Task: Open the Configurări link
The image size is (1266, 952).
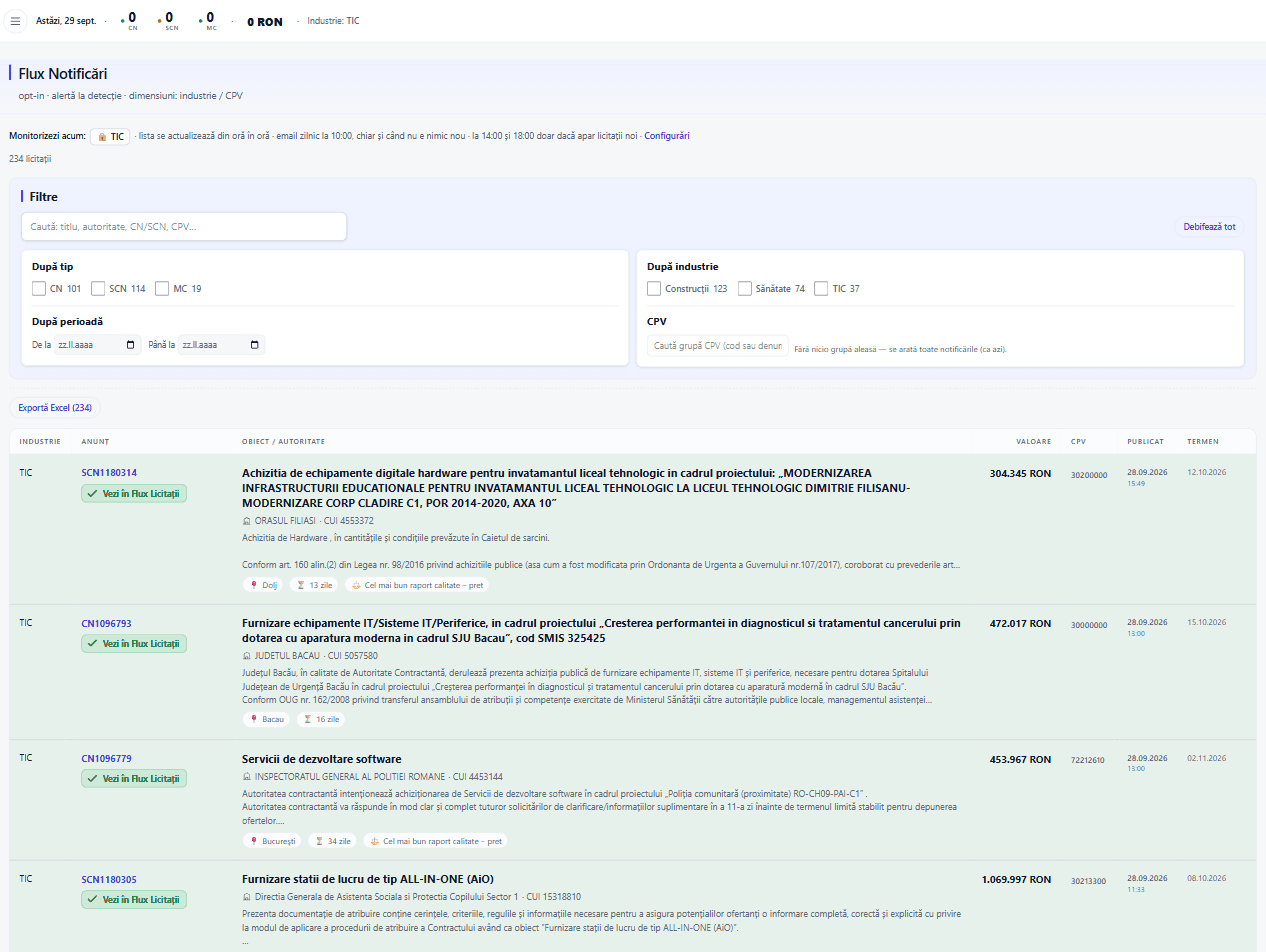Action: tap(666, 136)
